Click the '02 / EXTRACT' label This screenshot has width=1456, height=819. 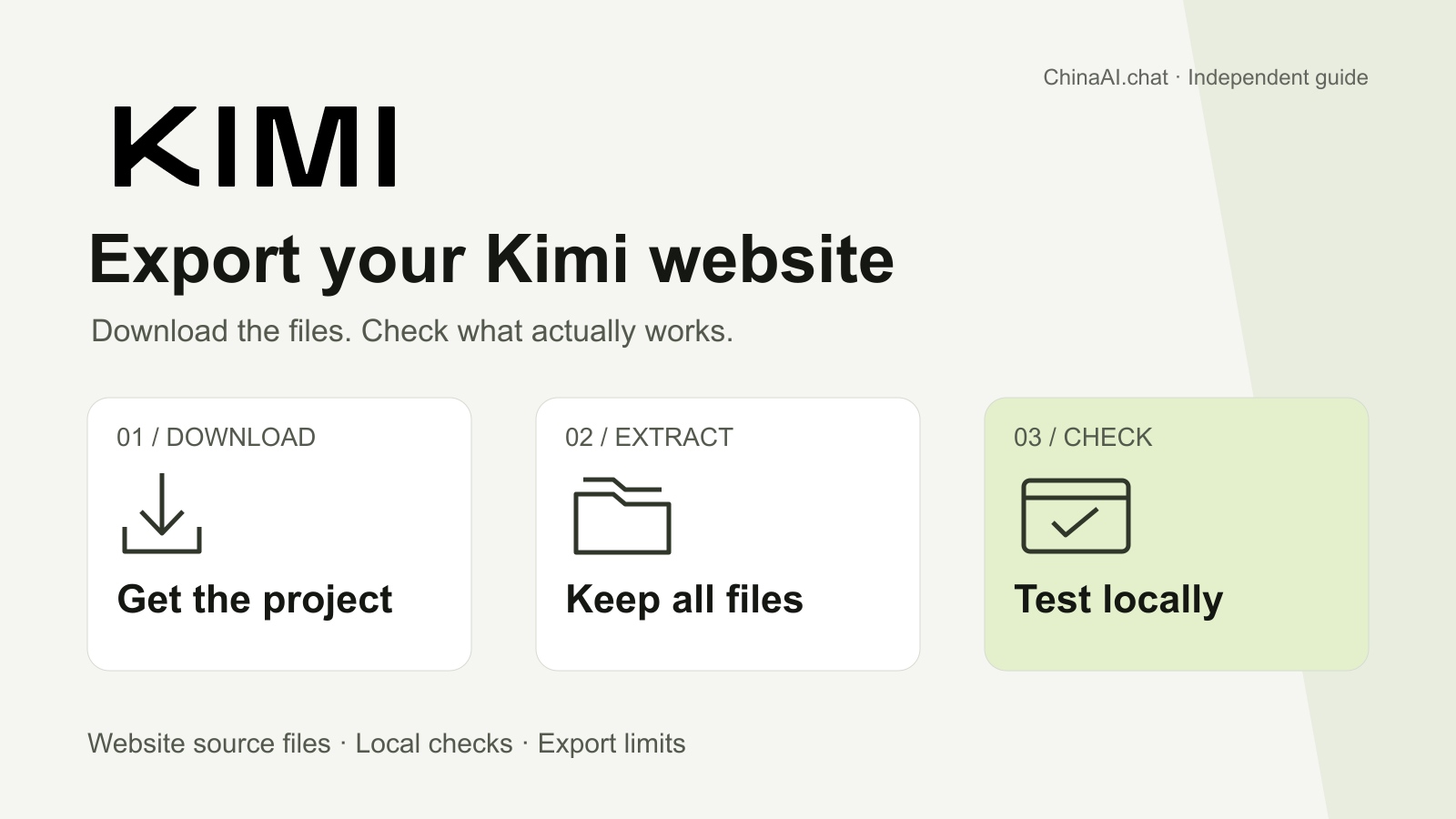(x=649, y=438)
